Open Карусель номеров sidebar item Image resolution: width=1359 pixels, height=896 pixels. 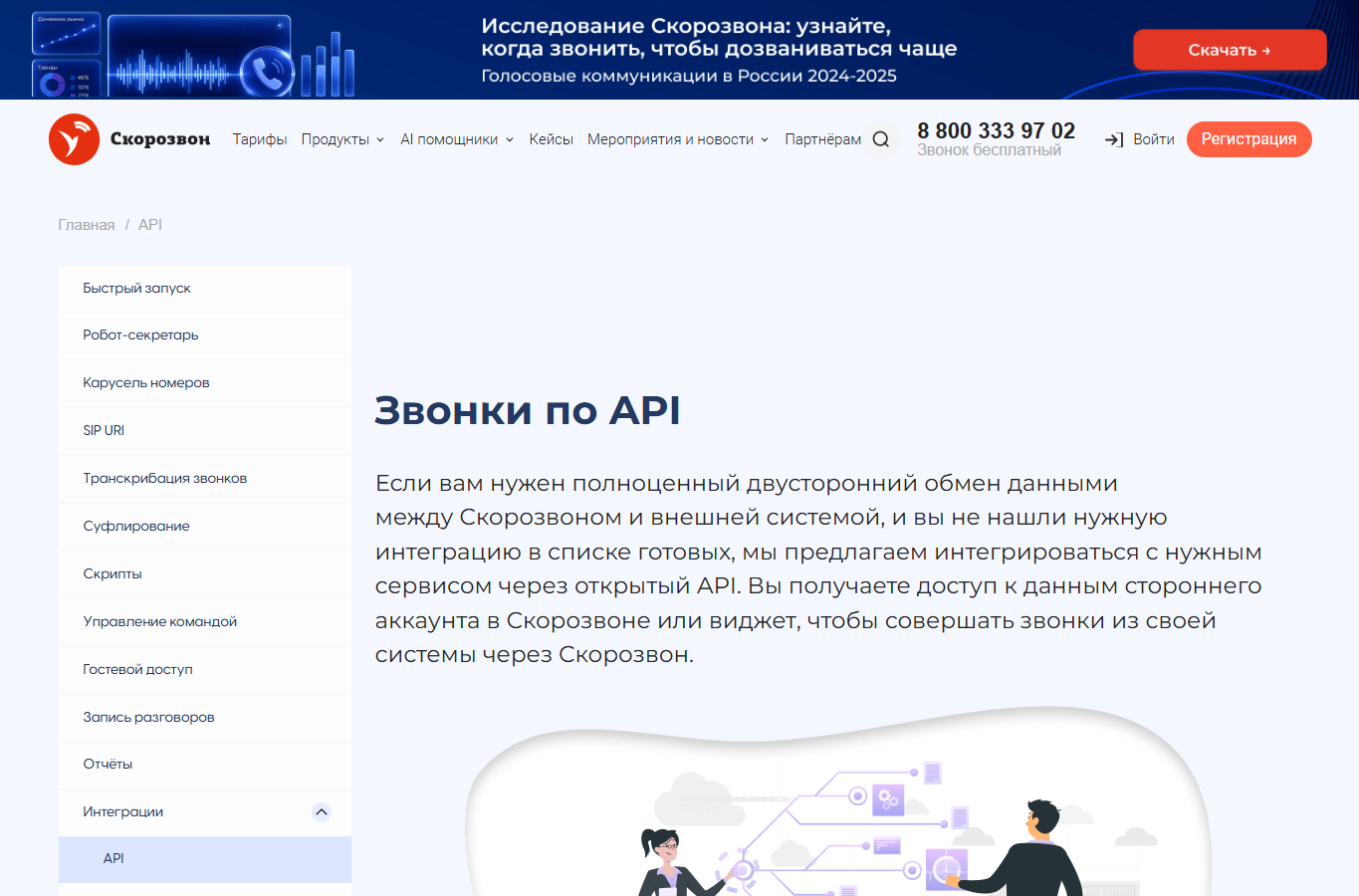click(205, 383)
